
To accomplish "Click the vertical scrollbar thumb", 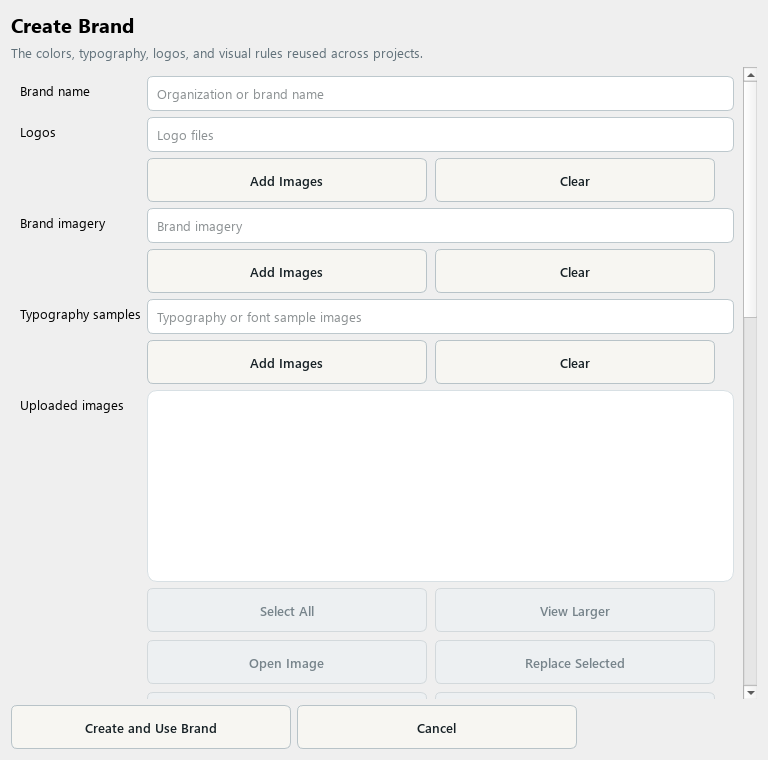I will click(x=750, y=199).
